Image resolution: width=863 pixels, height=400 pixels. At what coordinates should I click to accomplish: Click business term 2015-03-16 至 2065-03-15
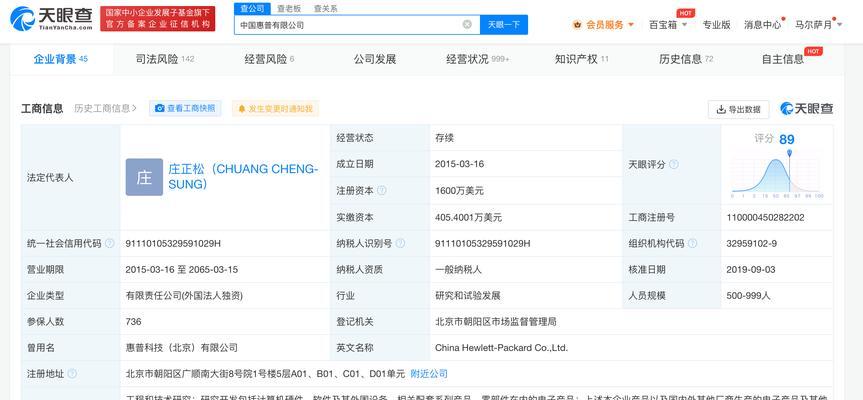182,270
